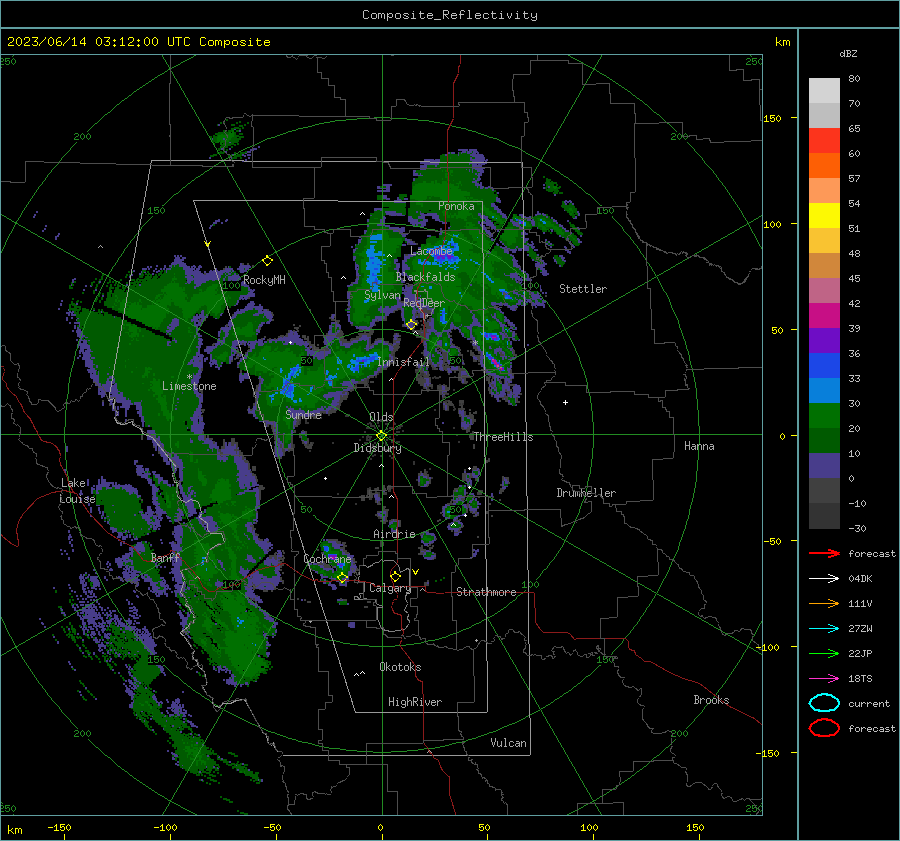Click the Lake Louise map label

pos(77,491)
